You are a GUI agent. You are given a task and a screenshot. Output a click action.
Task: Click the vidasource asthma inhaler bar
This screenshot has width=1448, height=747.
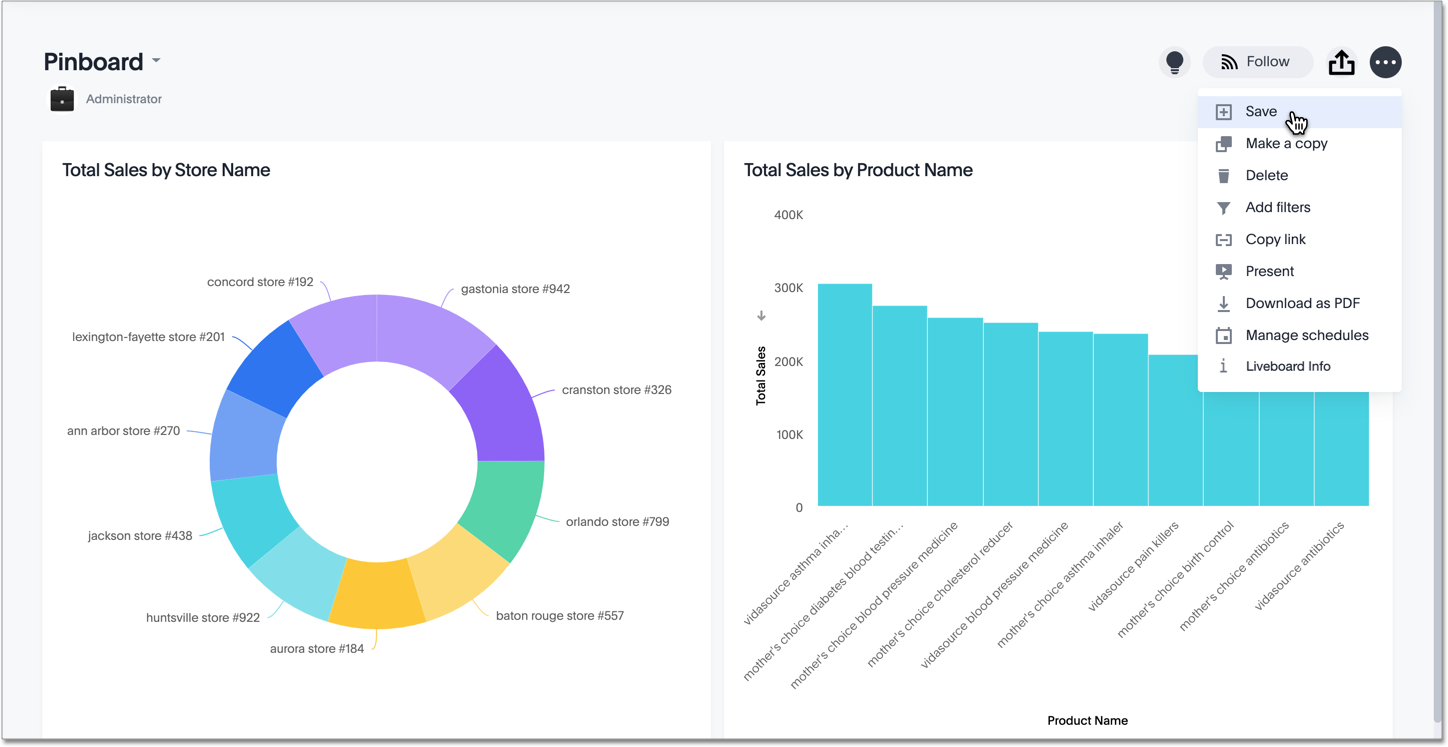844,395
